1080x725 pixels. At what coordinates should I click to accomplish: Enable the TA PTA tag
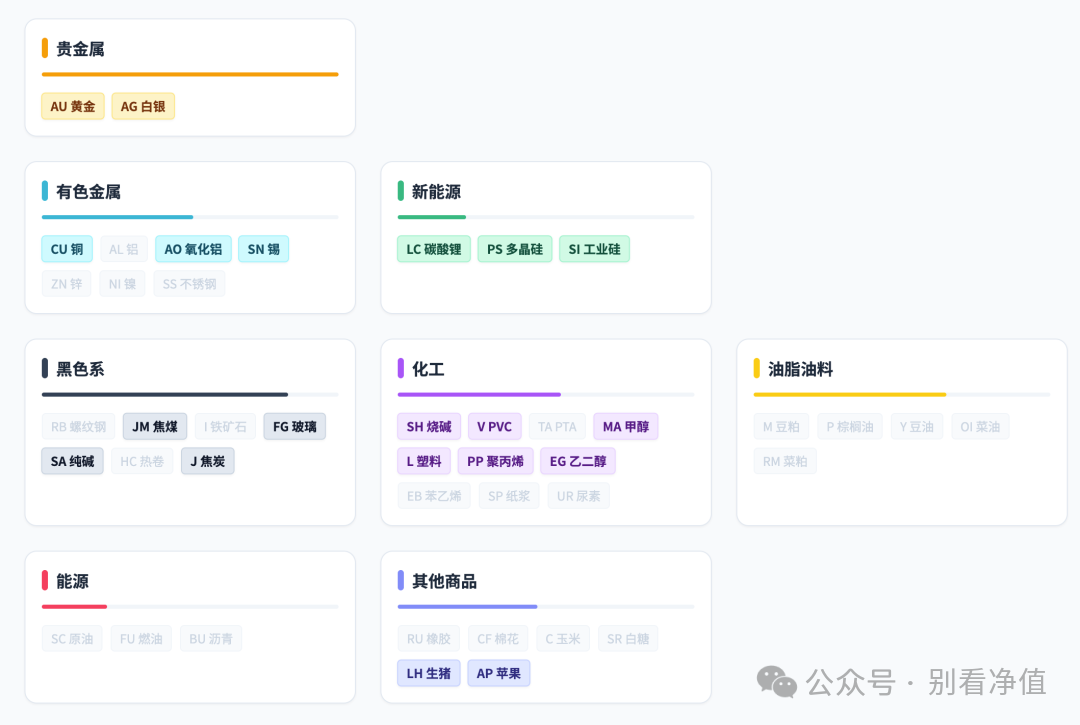557,425
